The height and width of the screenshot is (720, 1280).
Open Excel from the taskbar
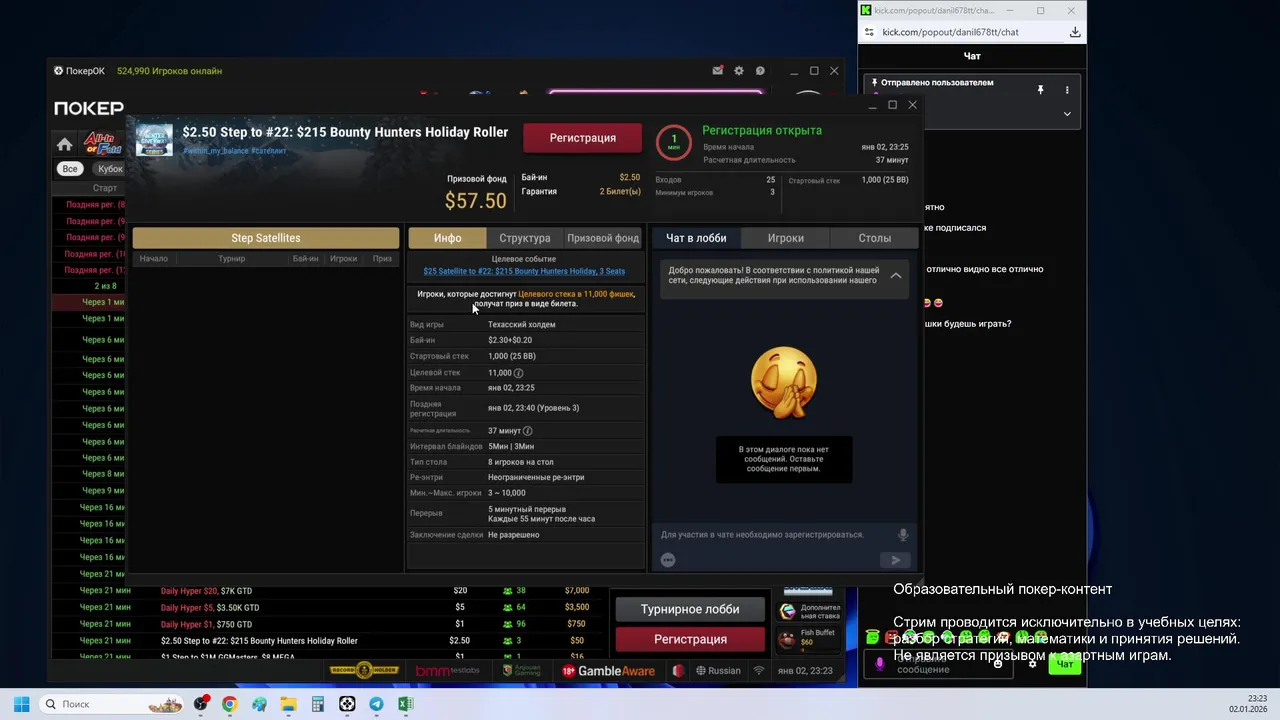click(x=405, y=704)
